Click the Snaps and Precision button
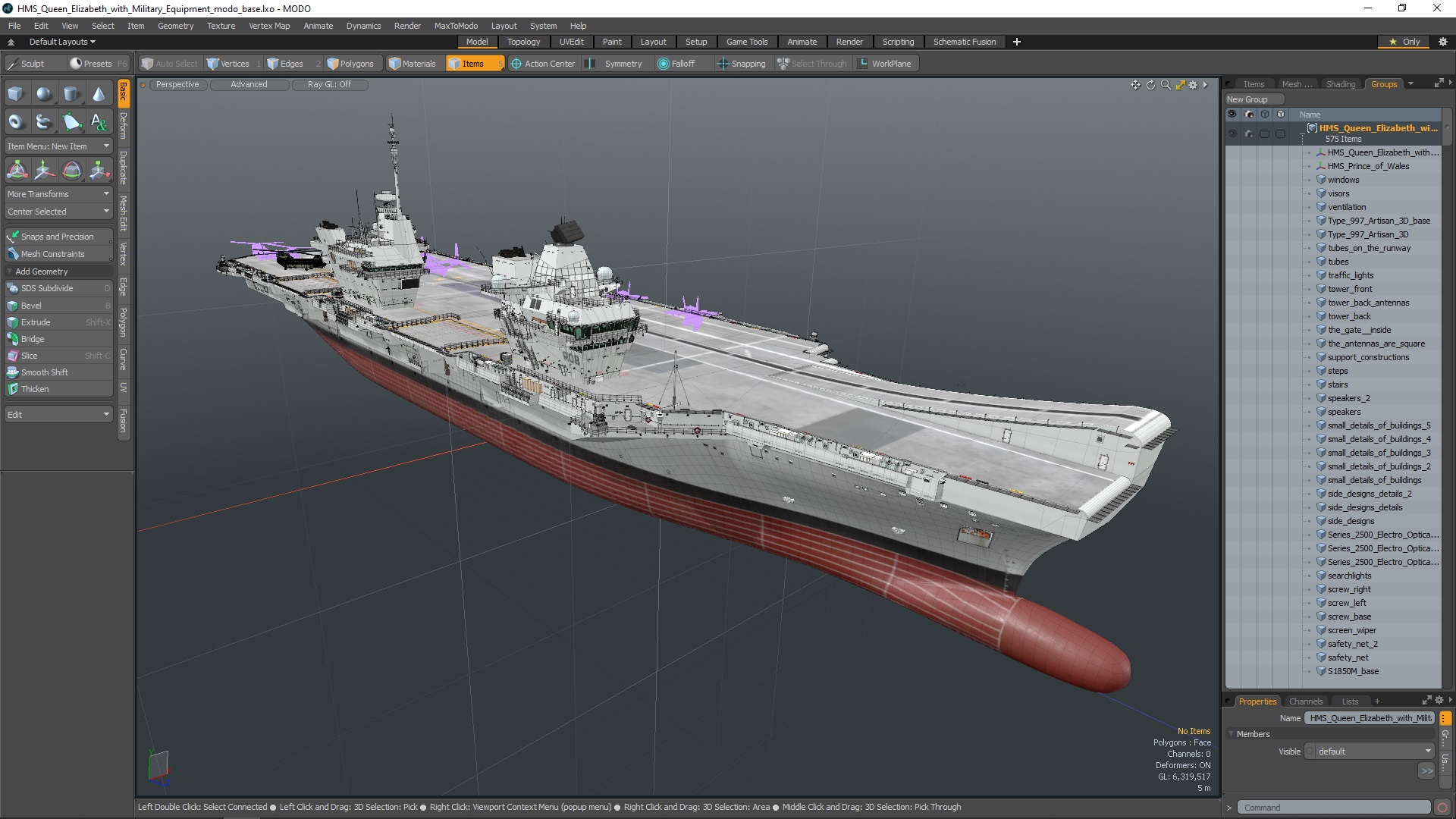Screen dimensions: 1456x819 (58, 237)
